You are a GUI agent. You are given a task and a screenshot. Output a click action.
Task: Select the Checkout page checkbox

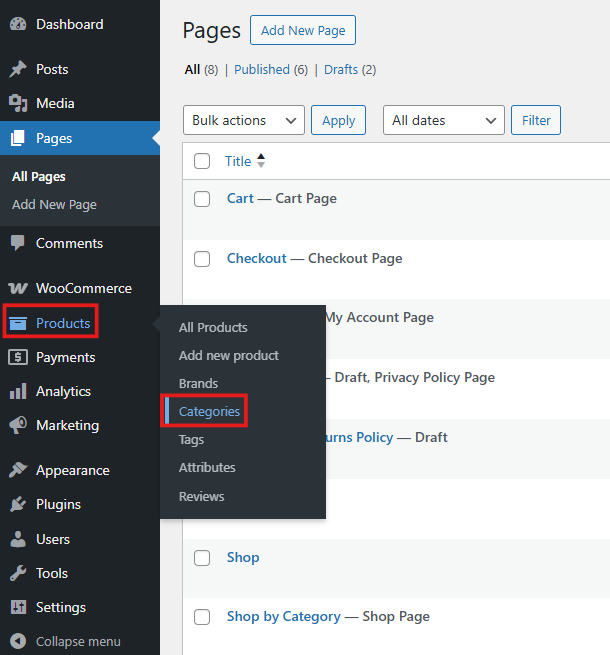click(x=202, y=259)
